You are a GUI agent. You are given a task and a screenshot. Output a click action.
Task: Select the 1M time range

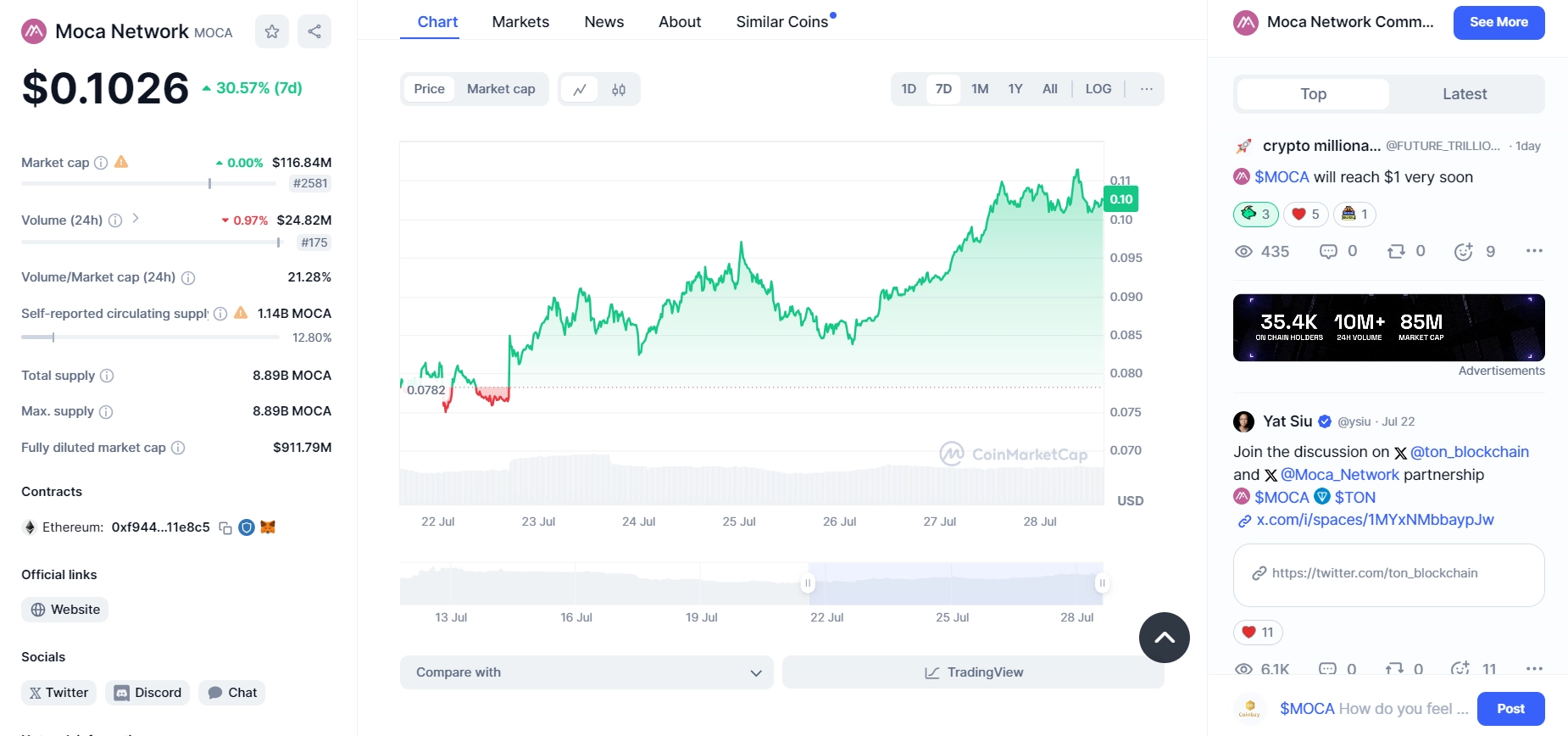coord(980,89)
